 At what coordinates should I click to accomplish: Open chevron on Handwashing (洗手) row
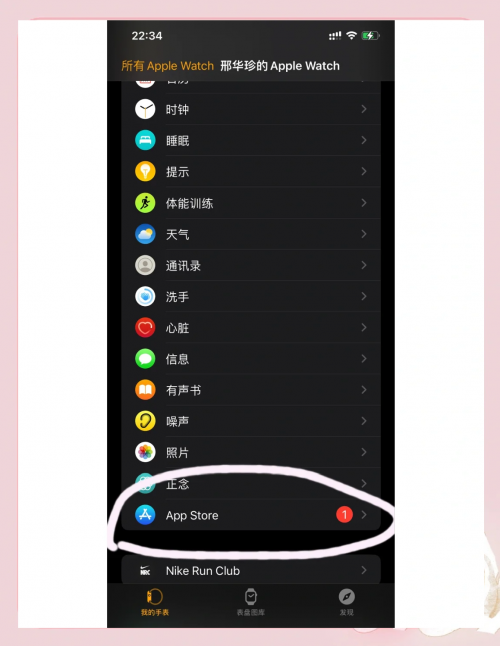click(364, 296)
